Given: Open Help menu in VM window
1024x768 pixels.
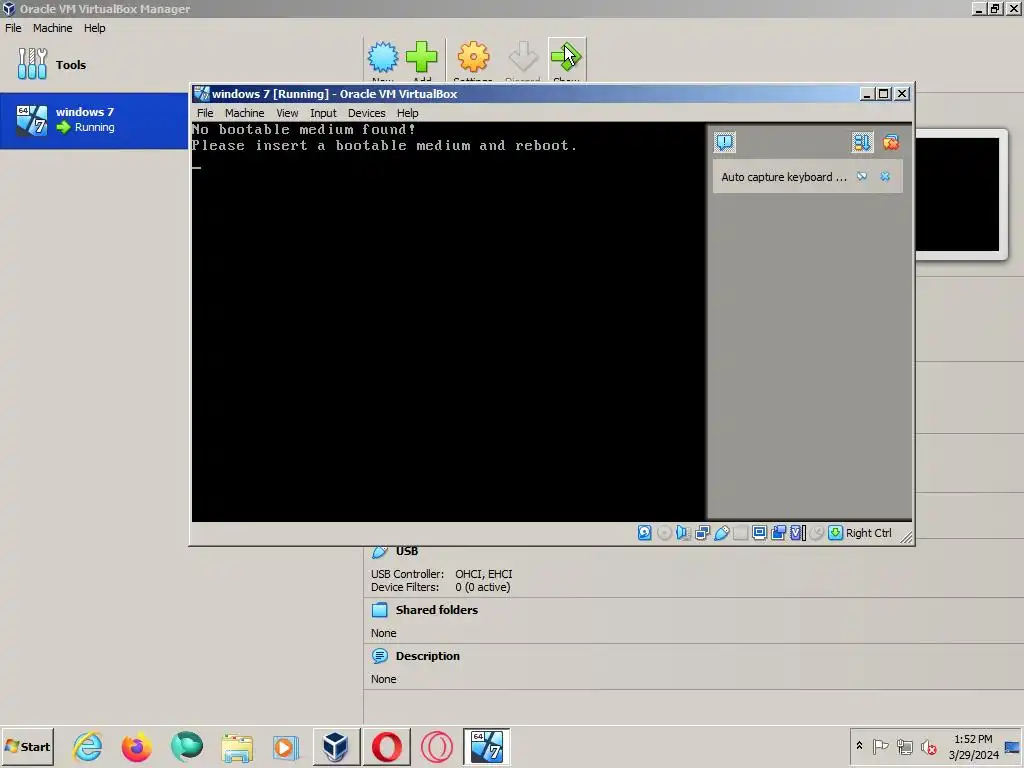Looking at the screenshot, I should (408, 113).
